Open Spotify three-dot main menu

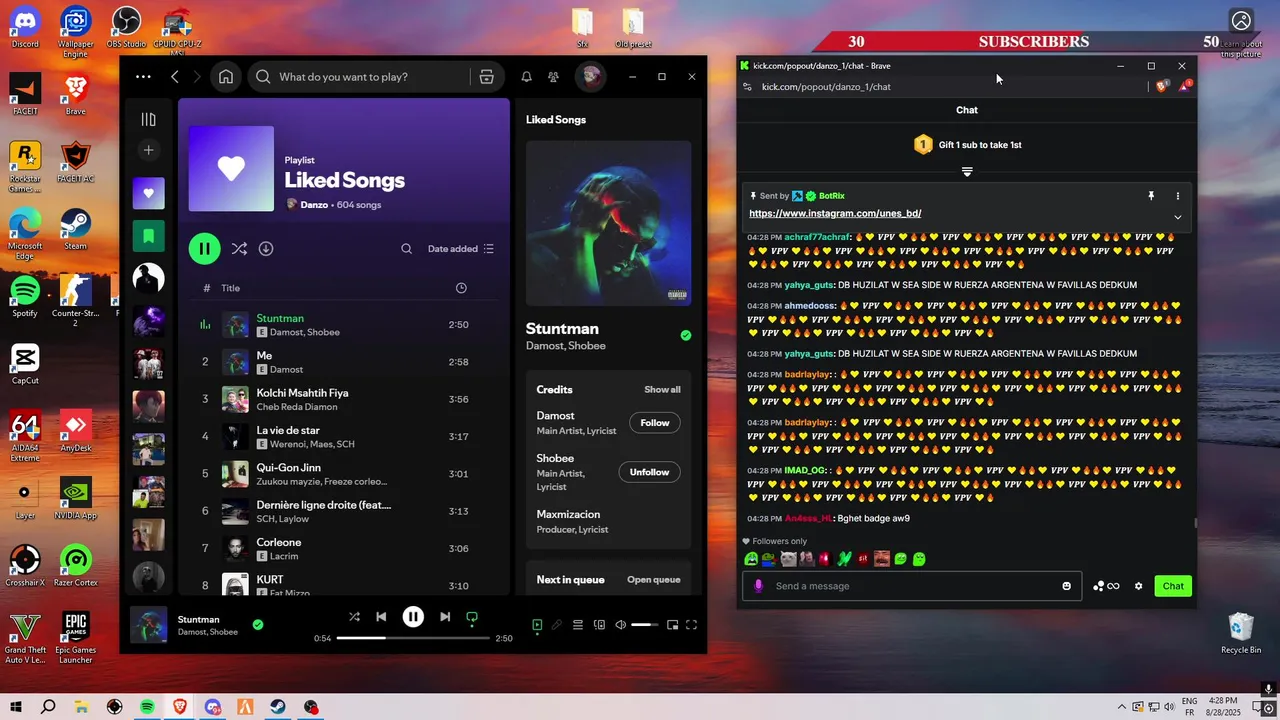[143, 77]
